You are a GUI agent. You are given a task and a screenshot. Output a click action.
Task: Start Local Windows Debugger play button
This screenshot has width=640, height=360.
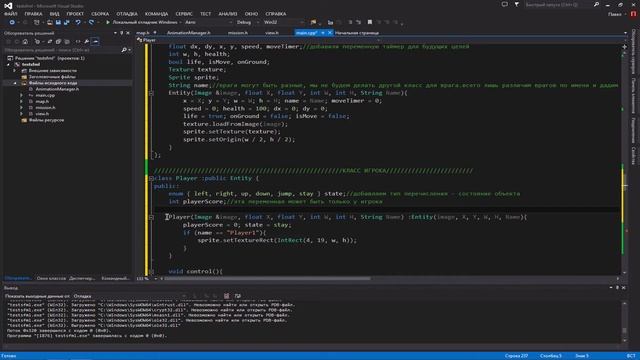[108, 22]
